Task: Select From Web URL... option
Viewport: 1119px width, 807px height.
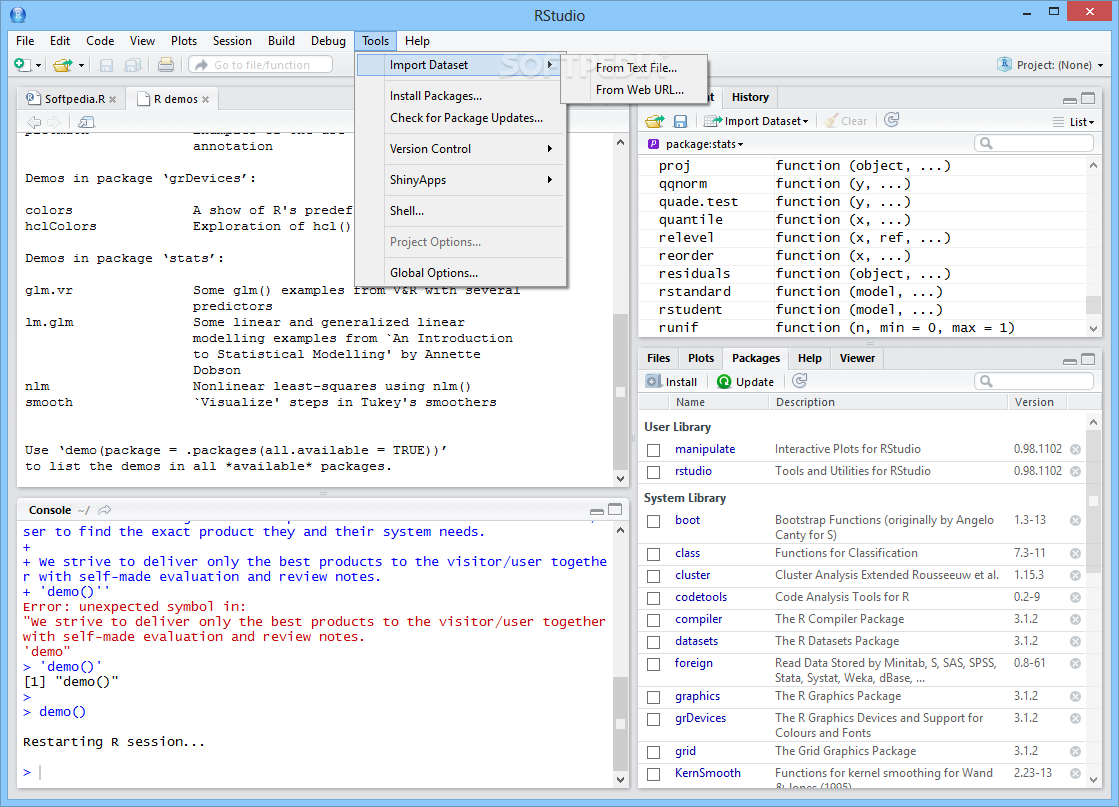Action: click(634, 90)
